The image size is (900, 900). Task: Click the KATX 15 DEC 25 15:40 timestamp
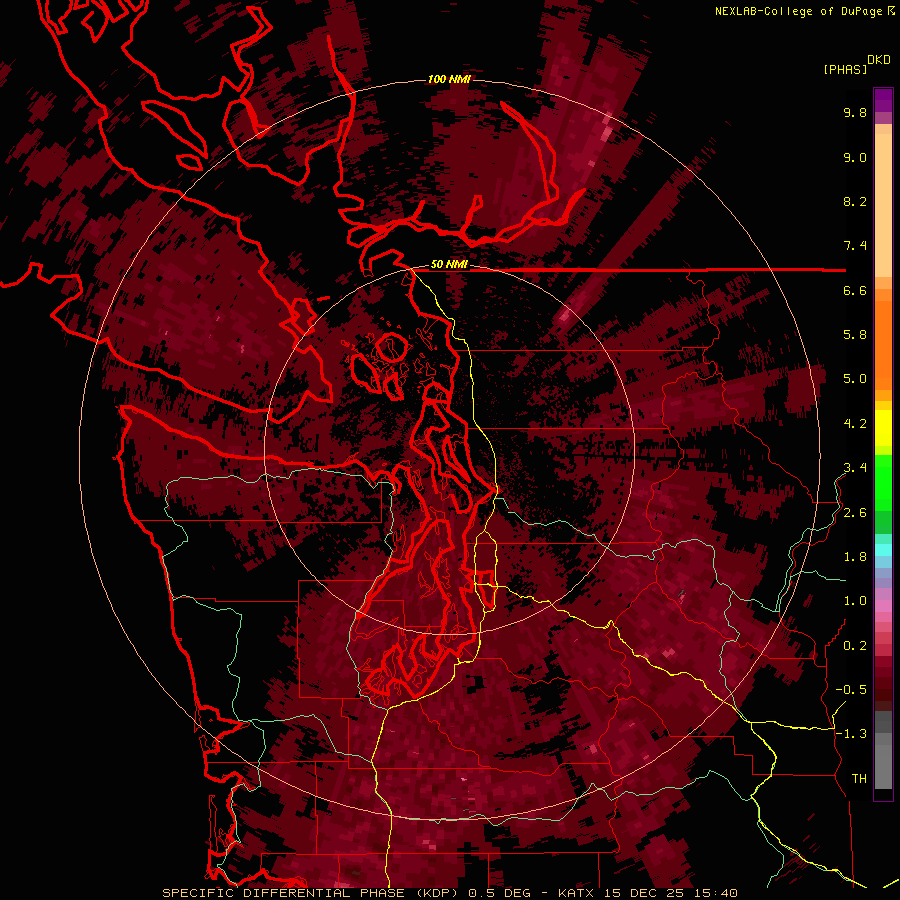pos(647,893)
